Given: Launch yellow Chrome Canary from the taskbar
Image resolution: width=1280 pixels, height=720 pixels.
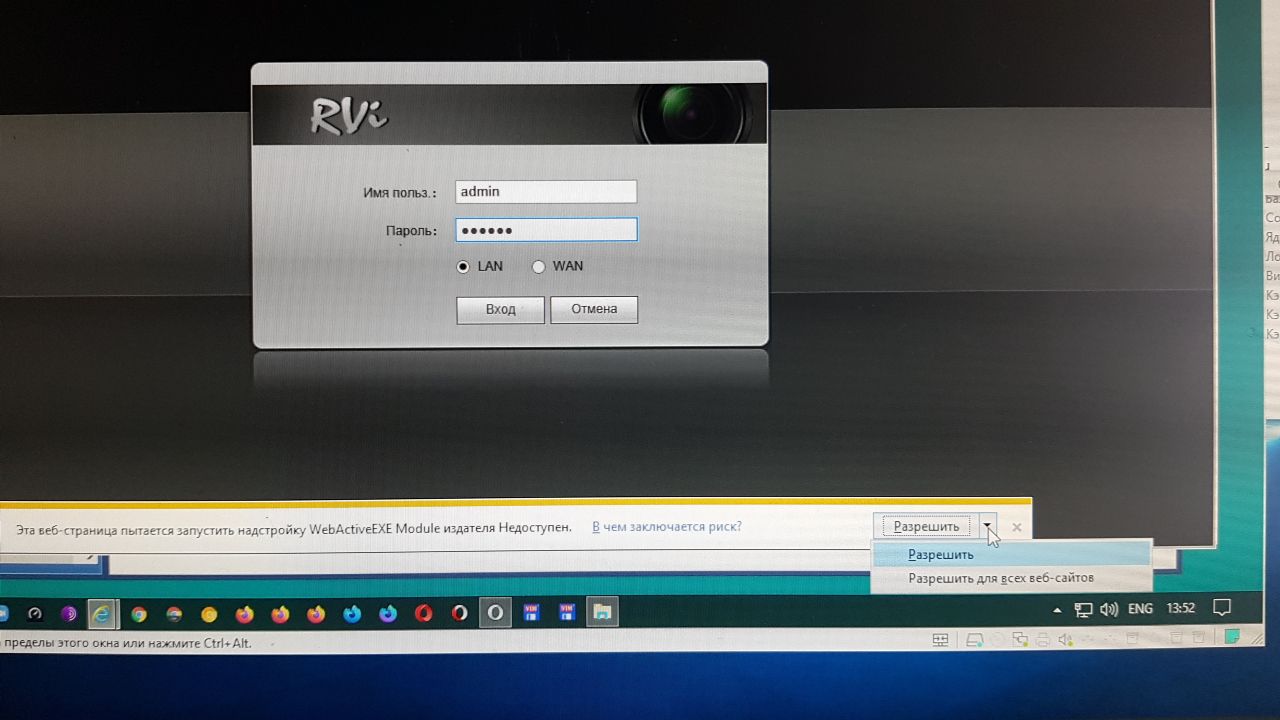Looking at the screenshot, I should click(x=209, y=613).
